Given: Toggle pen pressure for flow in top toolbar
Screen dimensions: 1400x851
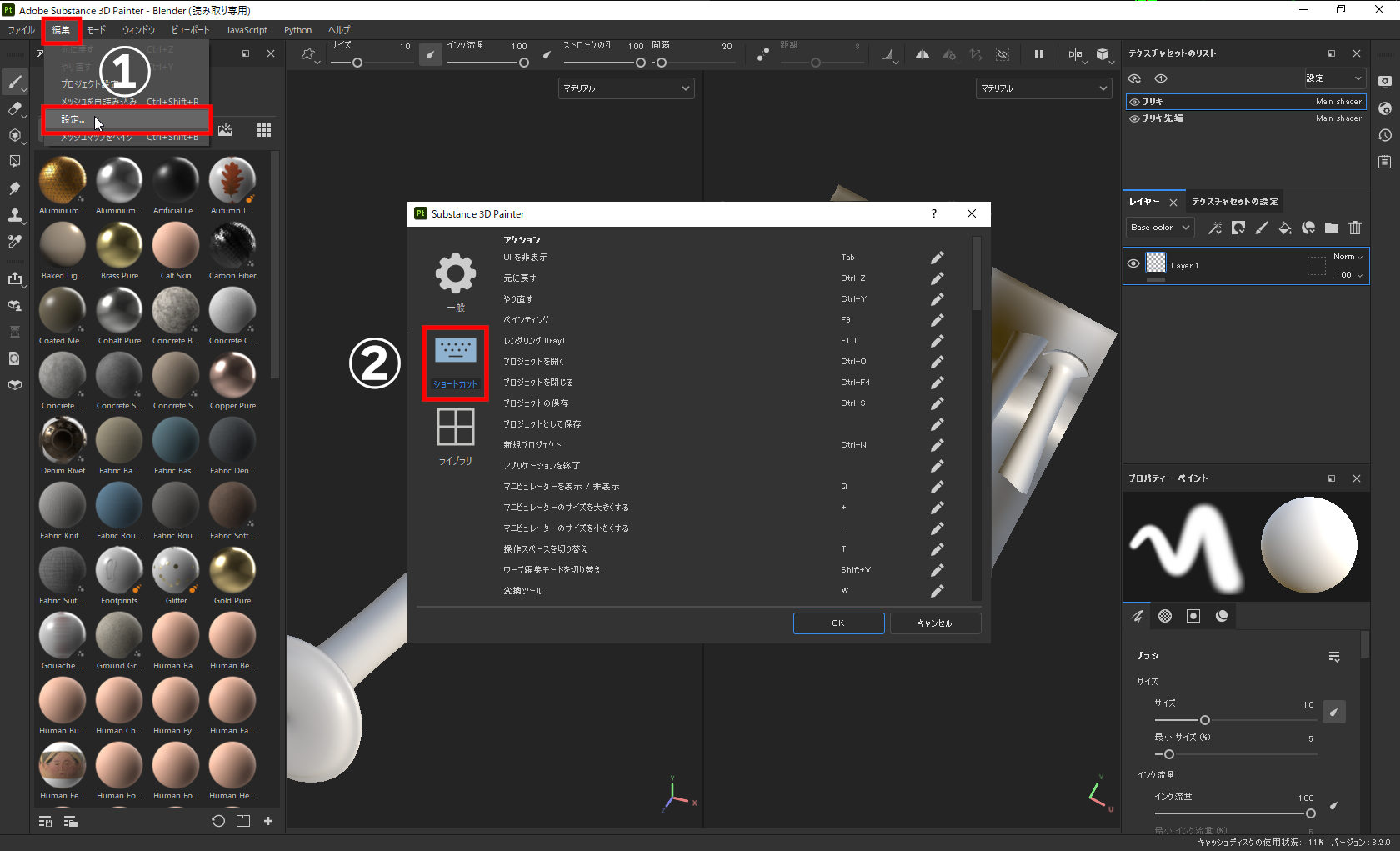Looking at the screenshot, I should pos(547,55).
